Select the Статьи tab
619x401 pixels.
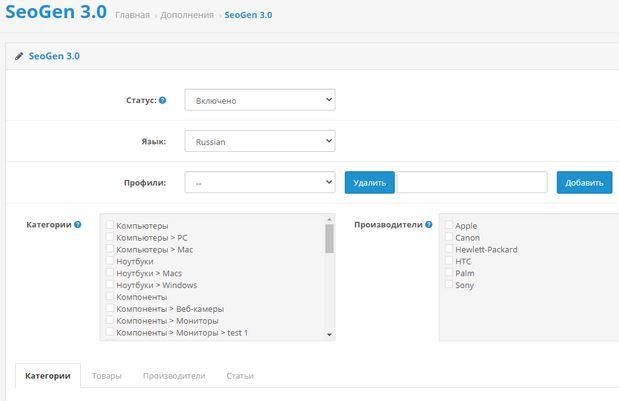point(240,376)
